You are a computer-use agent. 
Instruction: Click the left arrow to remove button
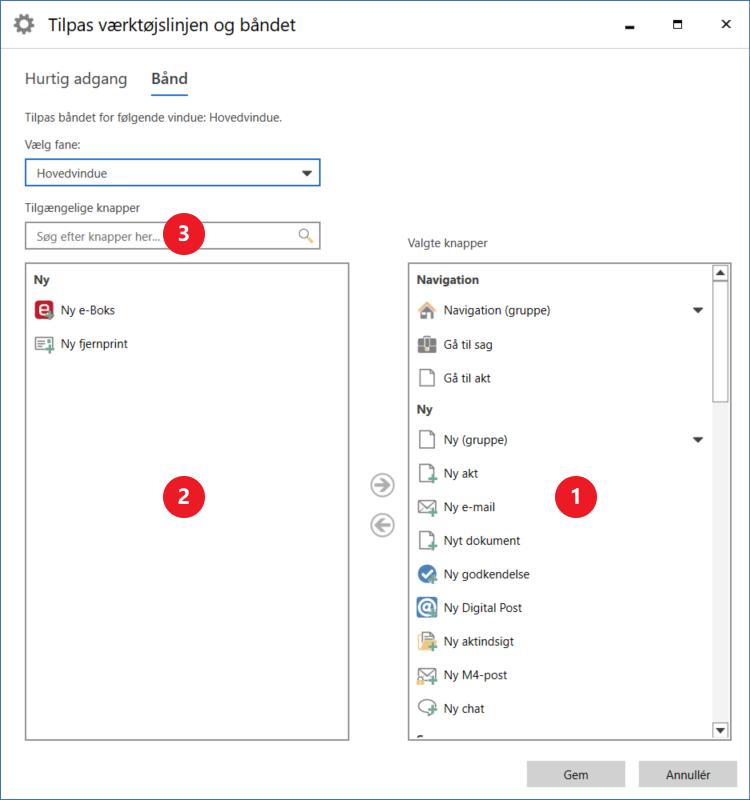382,525
